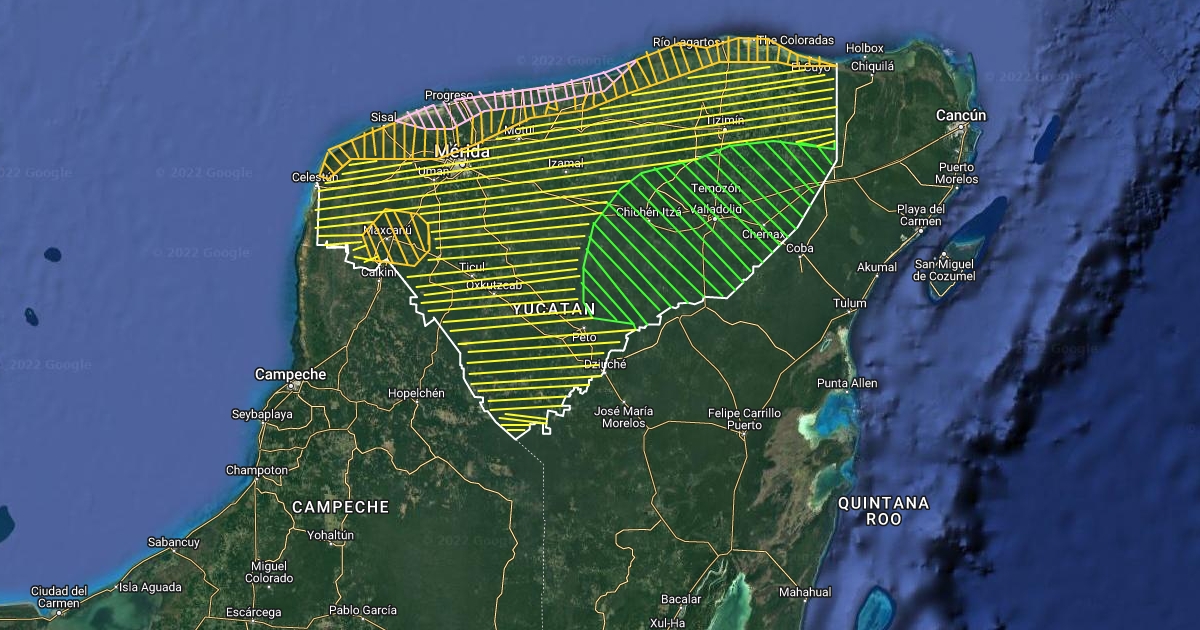Click the Izamal town label
The height and width of the screenshot is (630, 1200).
tap(565, 163)
